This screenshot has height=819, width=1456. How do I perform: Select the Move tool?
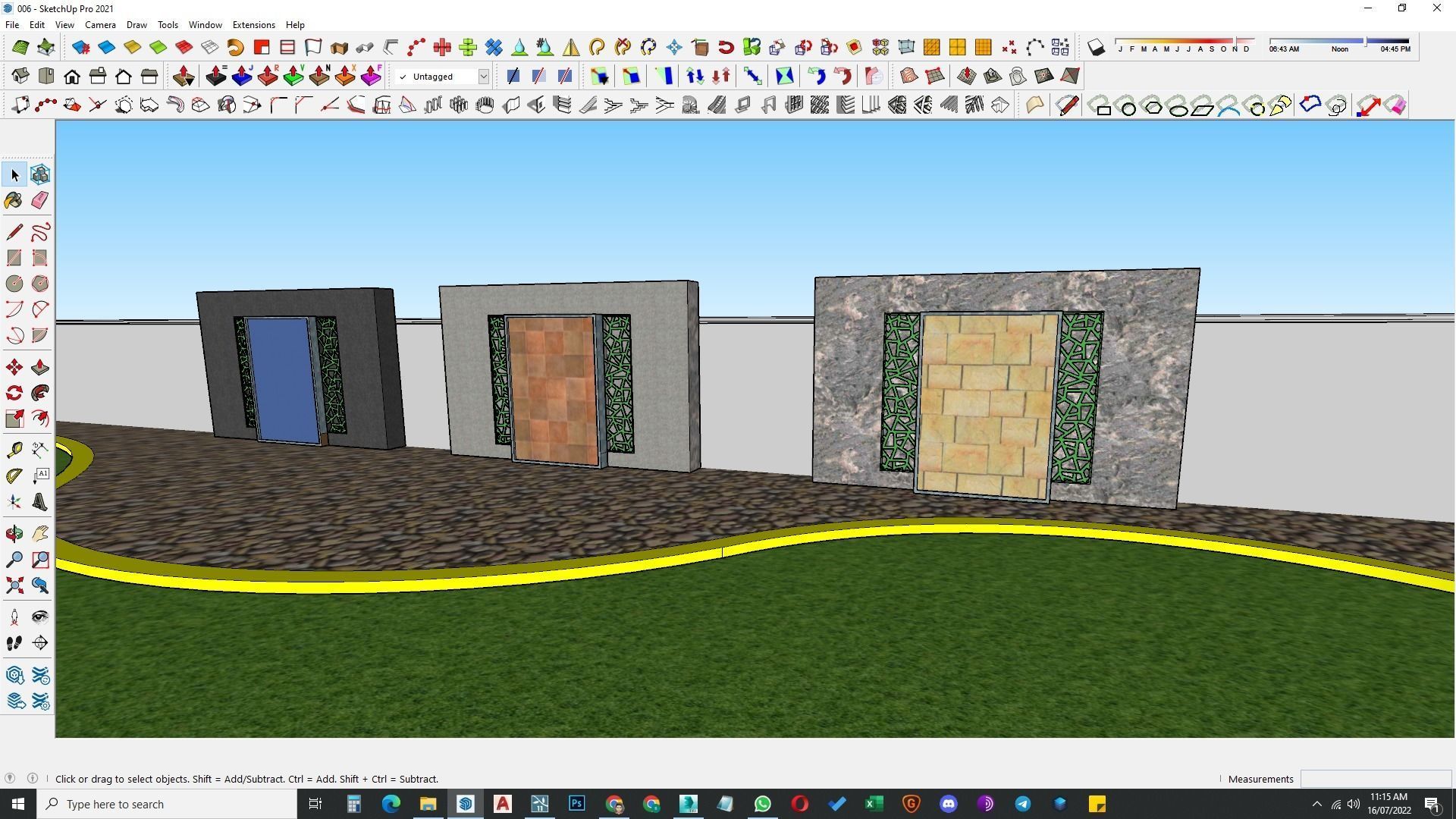[14, 368]
